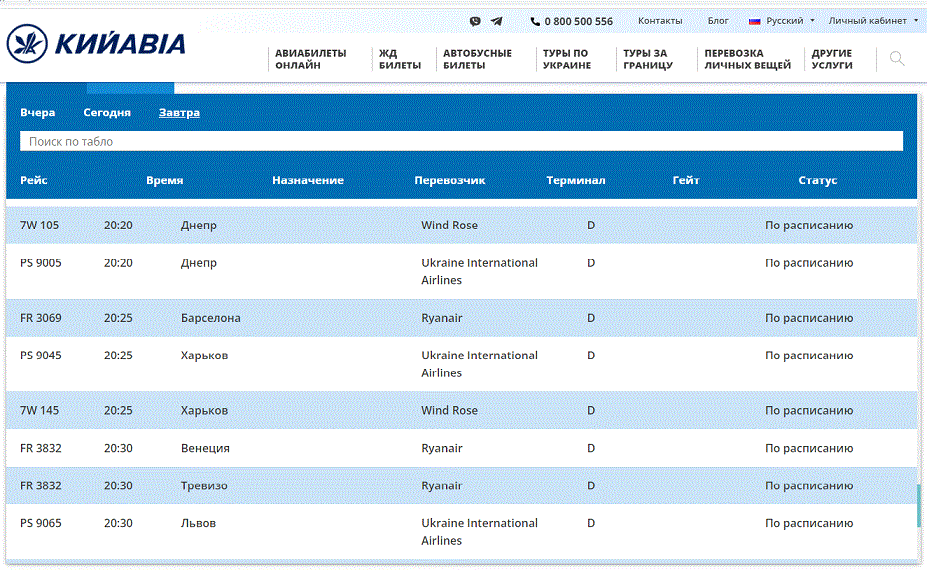Open the Контакты link
The image size is (927, 579).
[660, 21]
